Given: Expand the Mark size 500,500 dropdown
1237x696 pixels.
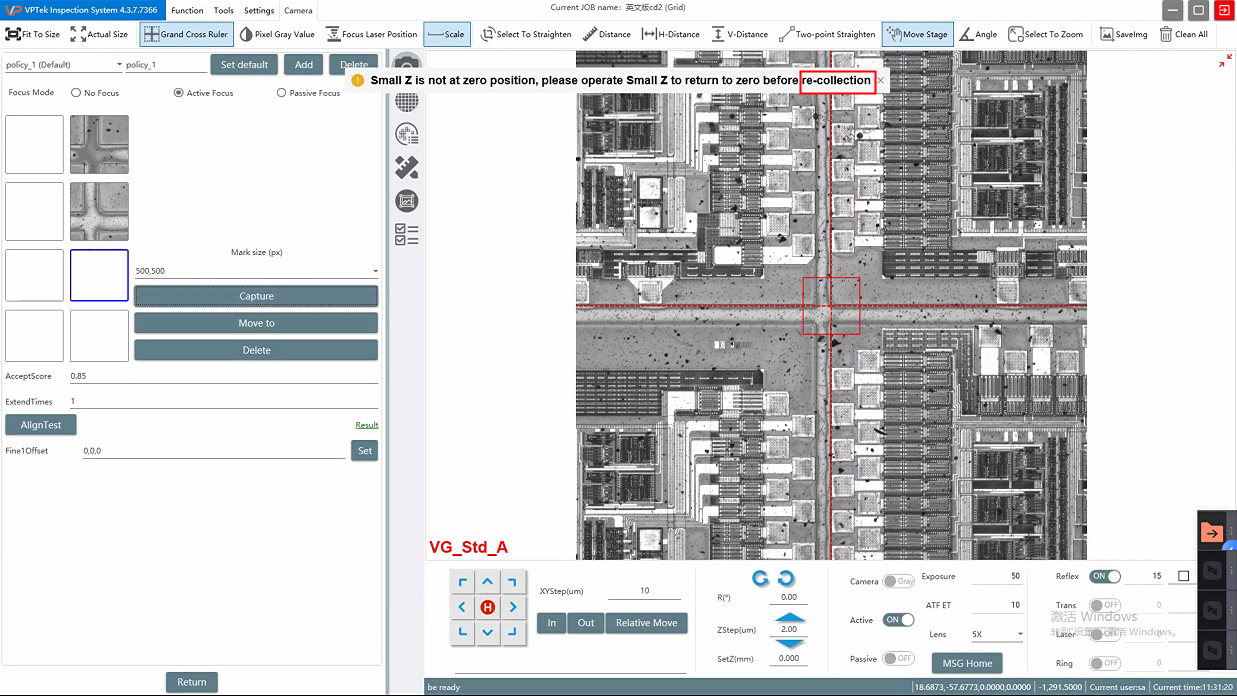Looking at the screenshot, I should (x=256, y=271).
